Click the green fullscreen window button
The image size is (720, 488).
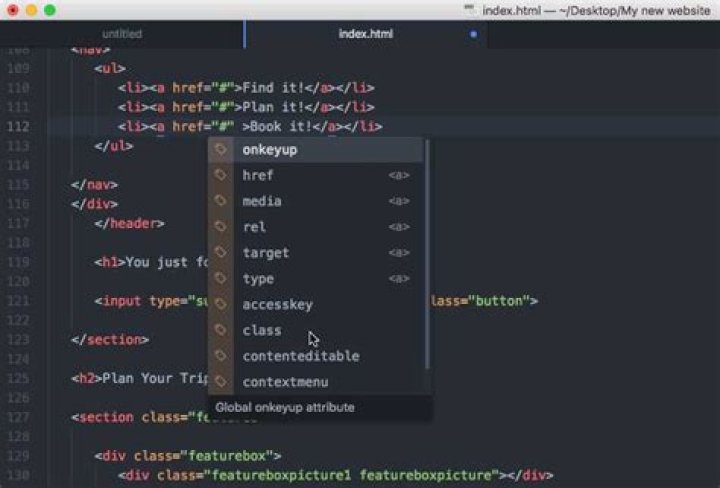point(50,10)
